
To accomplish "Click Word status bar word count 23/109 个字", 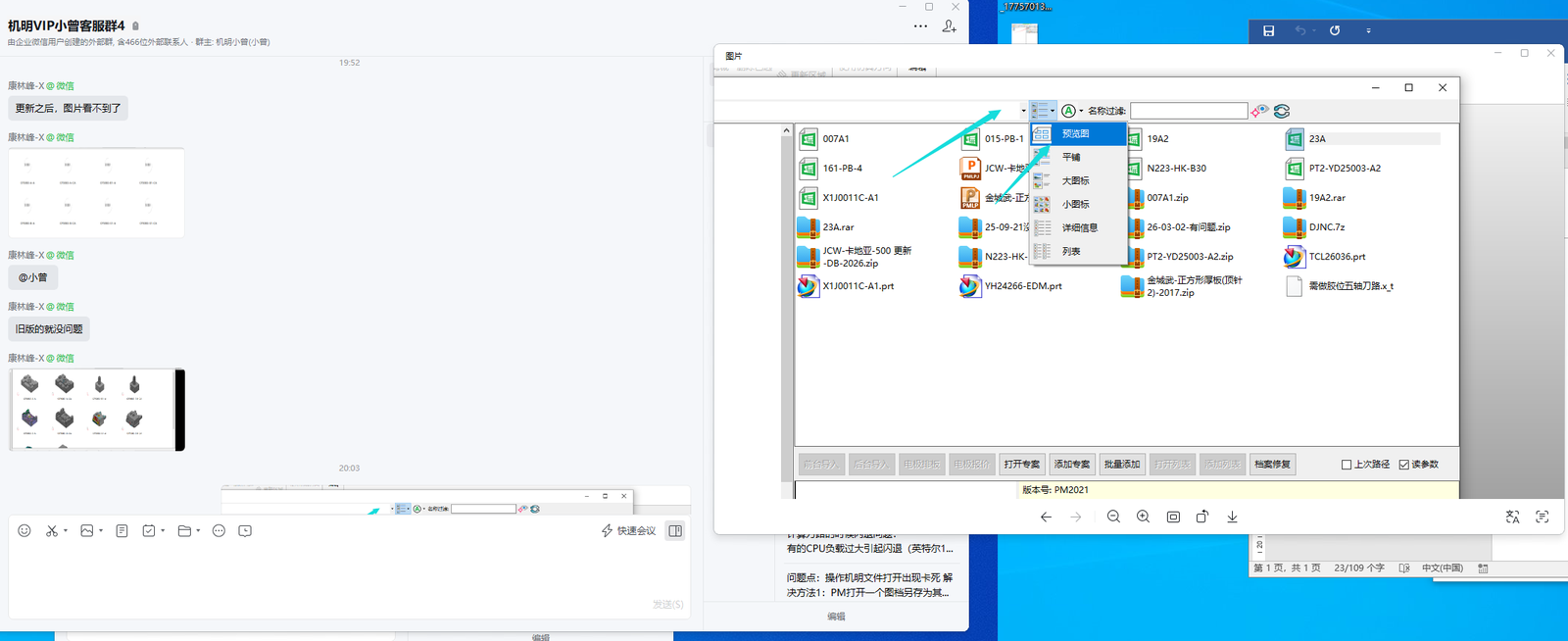I will [x=1358, y=568].
